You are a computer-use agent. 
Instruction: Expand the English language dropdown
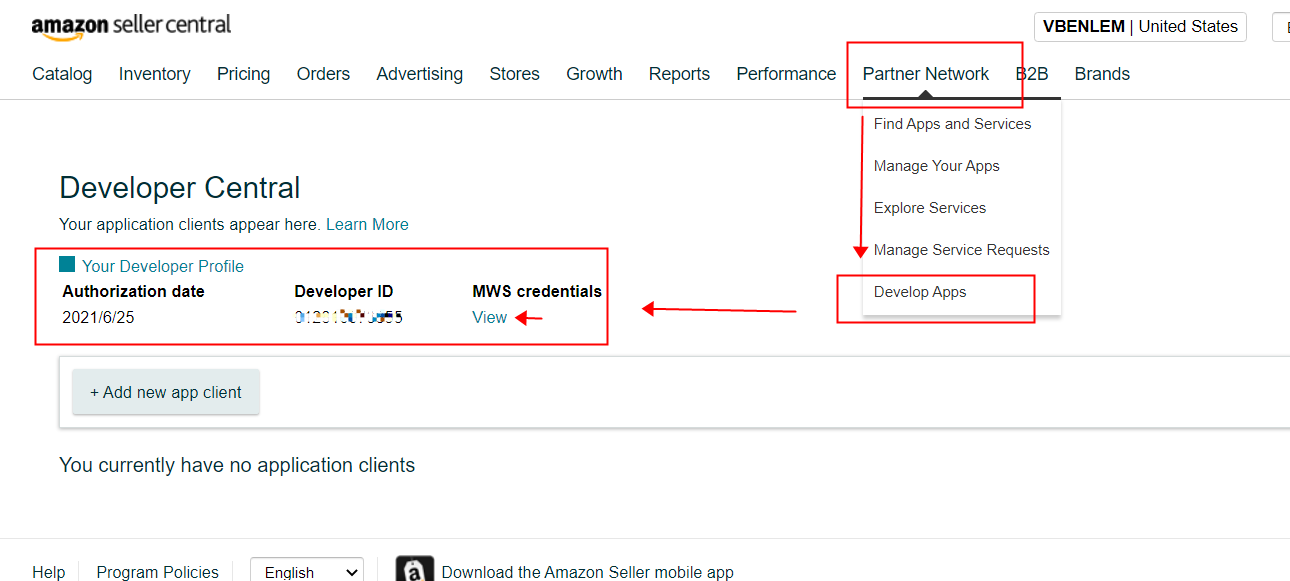tap(306, 572)
